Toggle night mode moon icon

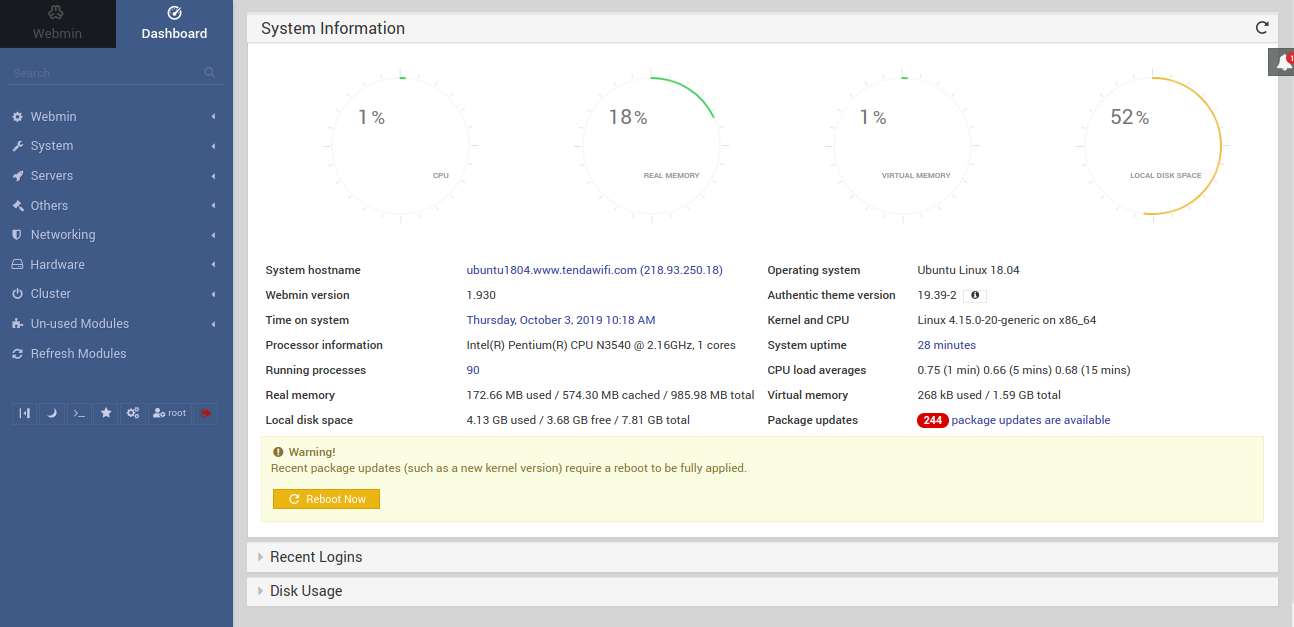(x=51, y=413)
